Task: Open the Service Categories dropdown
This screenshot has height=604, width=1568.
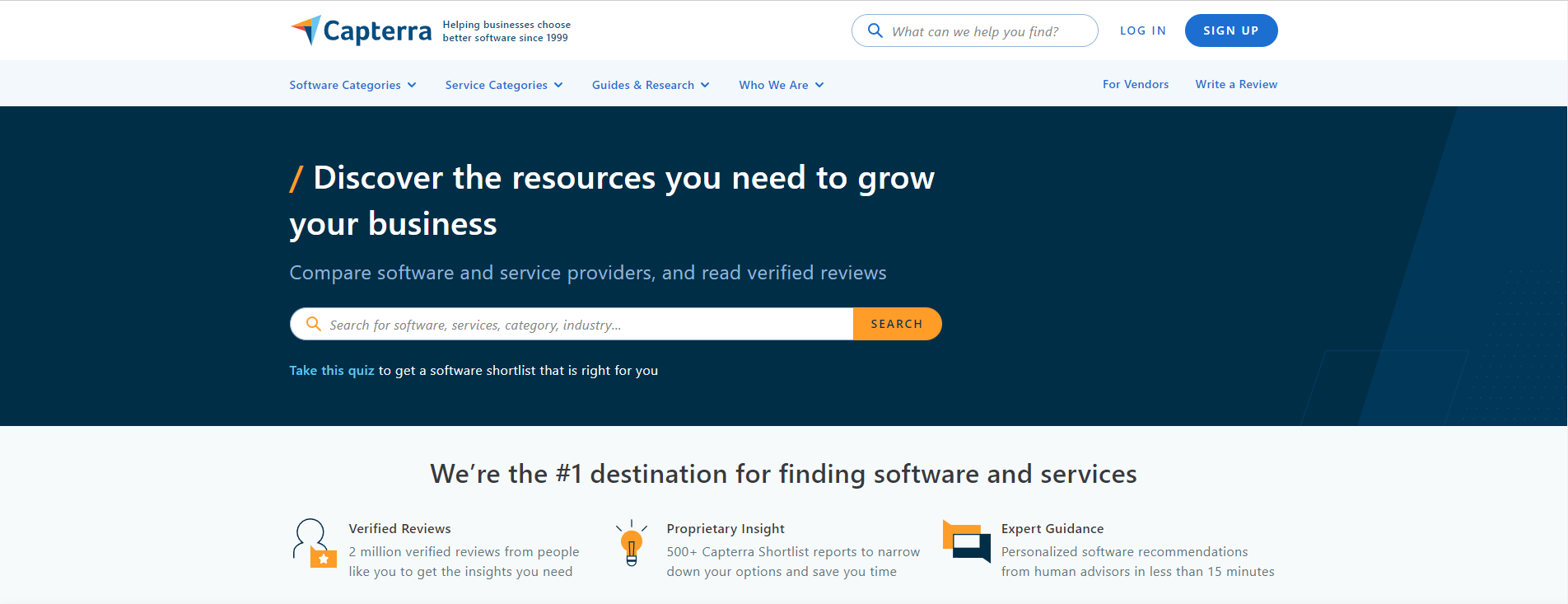Action: pos(503,85)
